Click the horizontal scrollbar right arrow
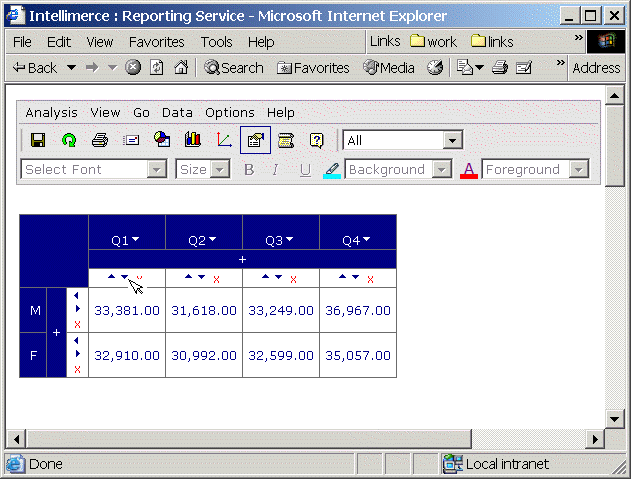This screenshot has height=479, width=631. [595, 439]
